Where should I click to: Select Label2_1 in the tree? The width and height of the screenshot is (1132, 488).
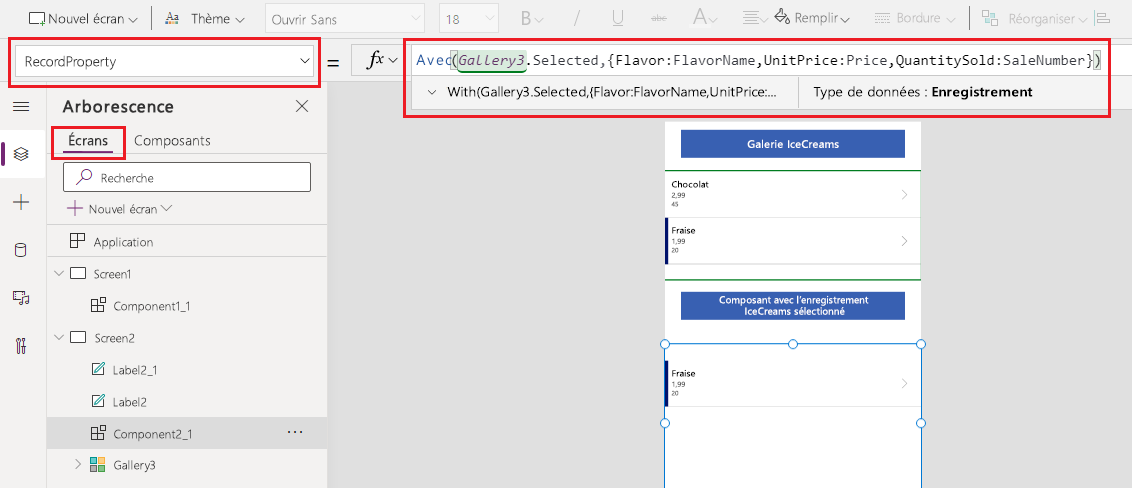pos(135,370)
